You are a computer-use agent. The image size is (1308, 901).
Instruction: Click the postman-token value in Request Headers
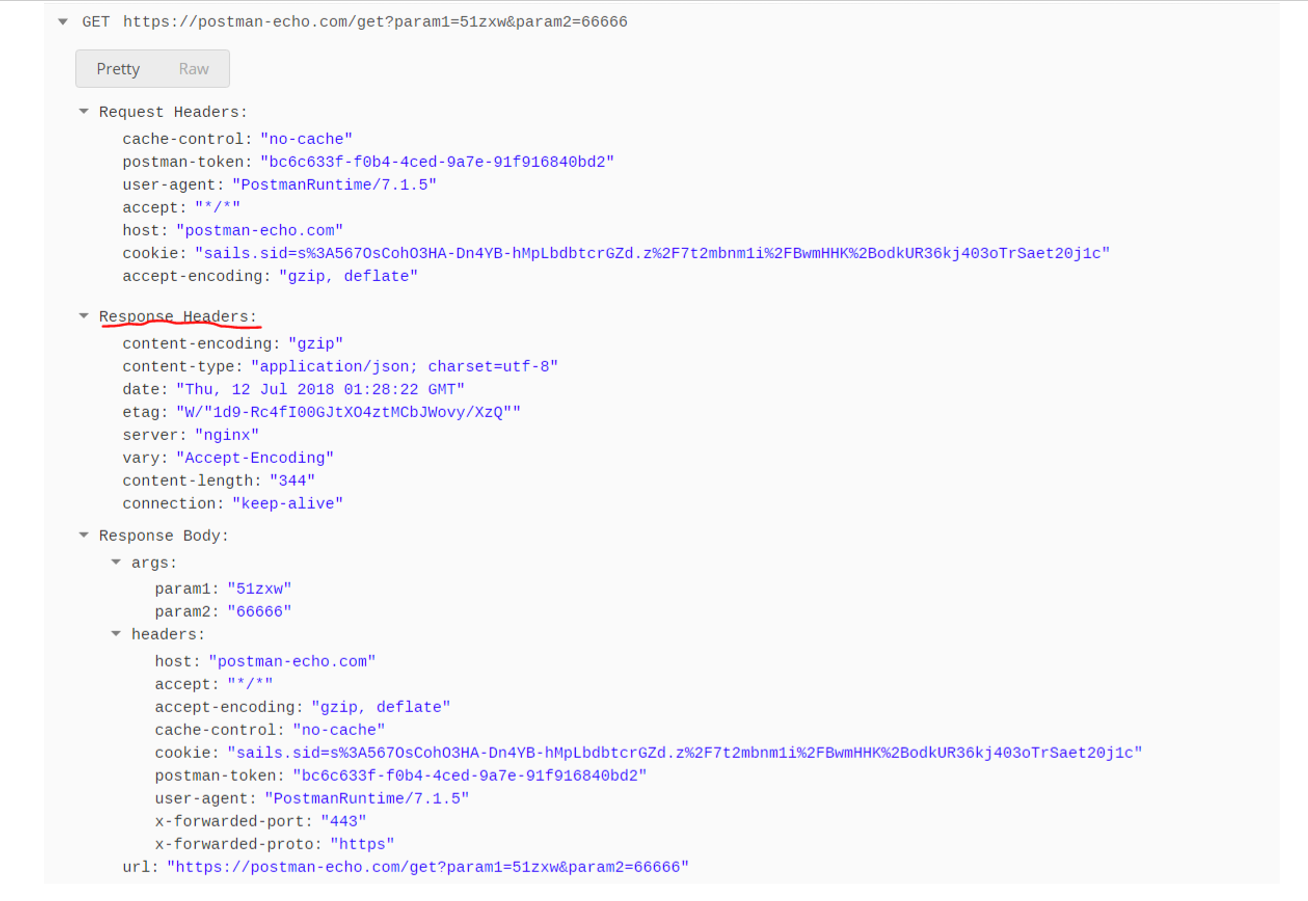[x=437, y=162]
